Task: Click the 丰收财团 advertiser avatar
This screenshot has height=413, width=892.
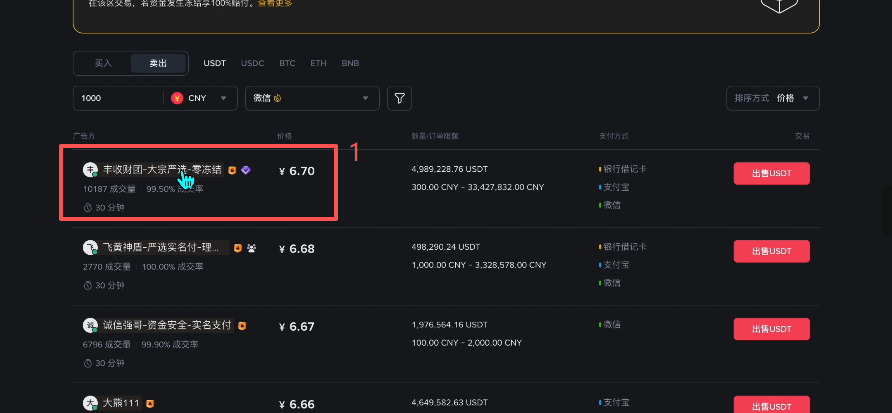Action: [90, 170]
